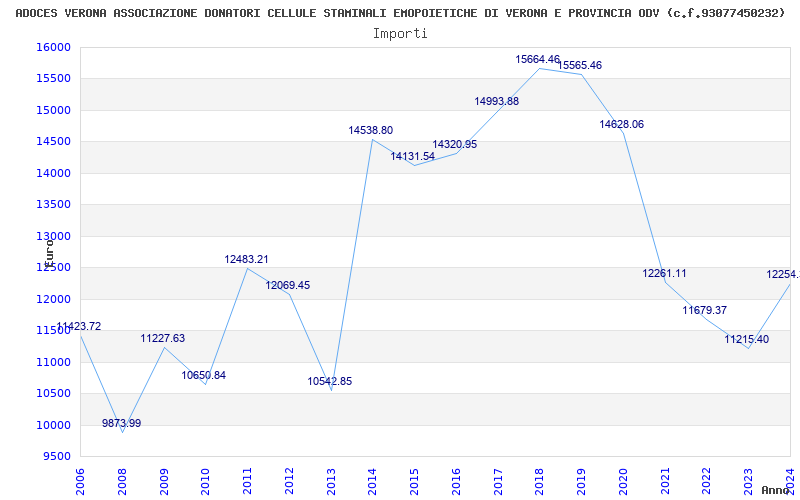This screenshot has width=800, height=500.
Task: Click the x-axis year 2016
Action: tap(456, 482)
